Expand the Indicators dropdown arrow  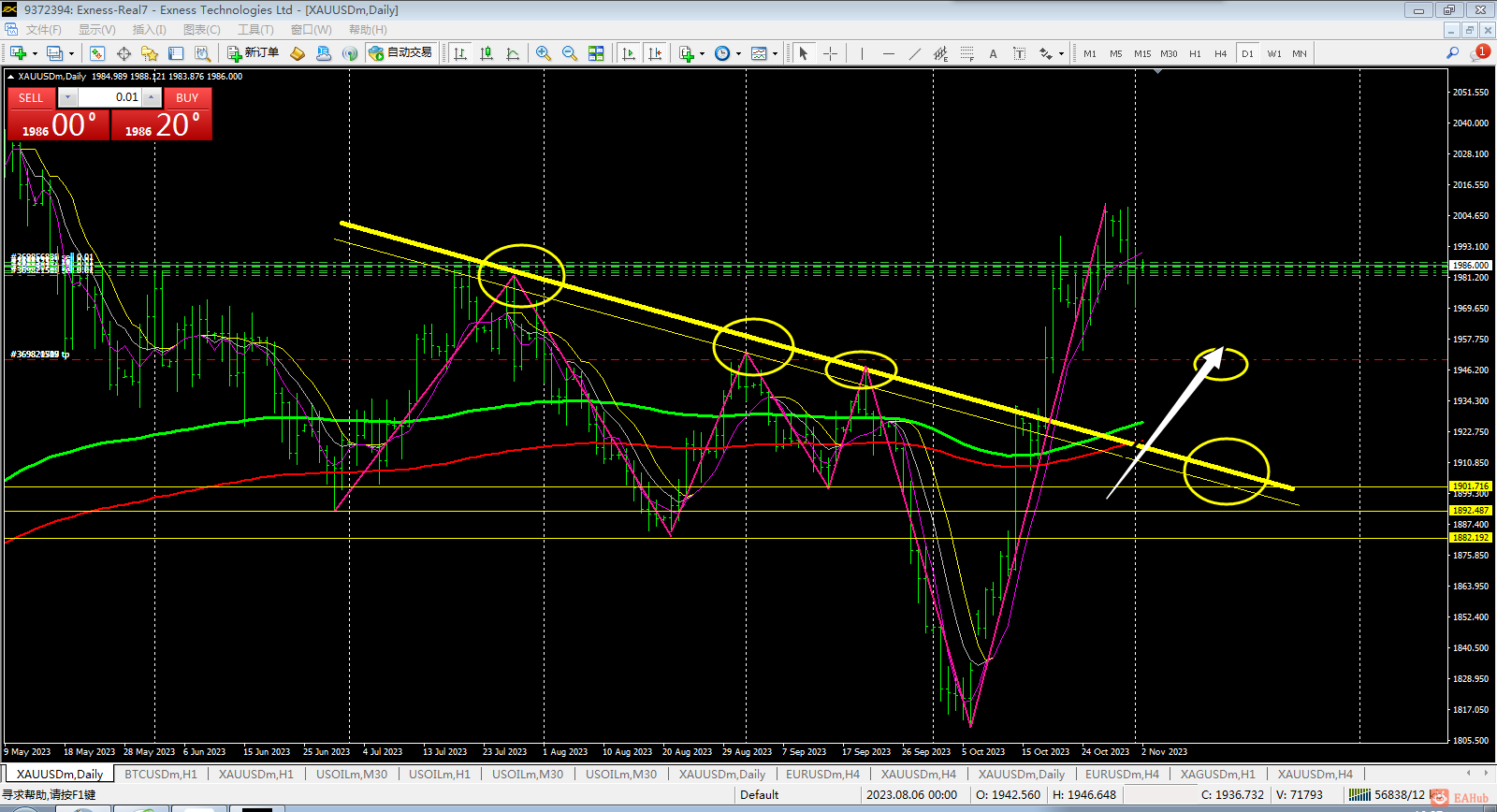[702, 53]
